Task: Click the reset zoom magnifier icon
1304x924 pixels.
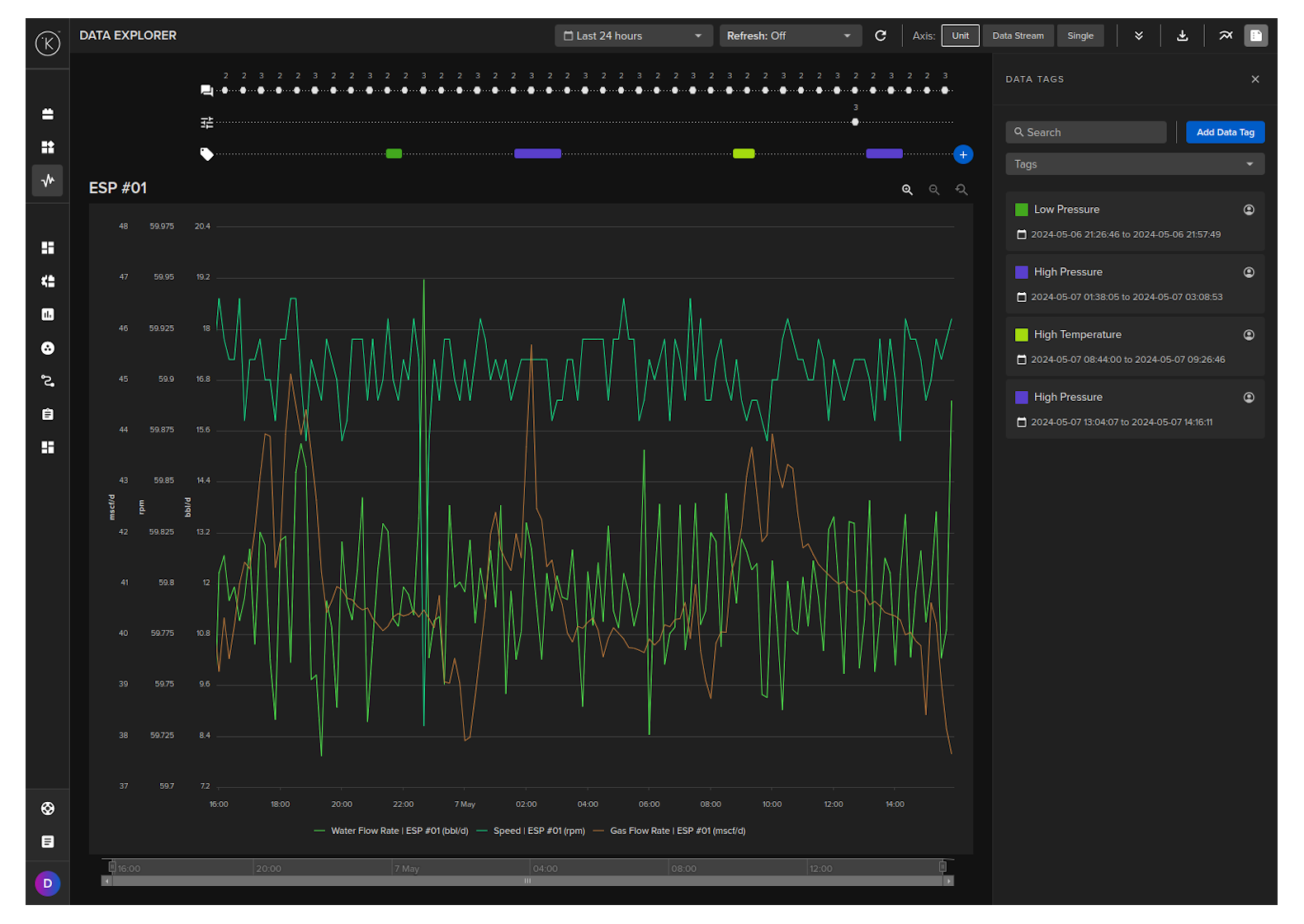Action: (x=961, y=190)
